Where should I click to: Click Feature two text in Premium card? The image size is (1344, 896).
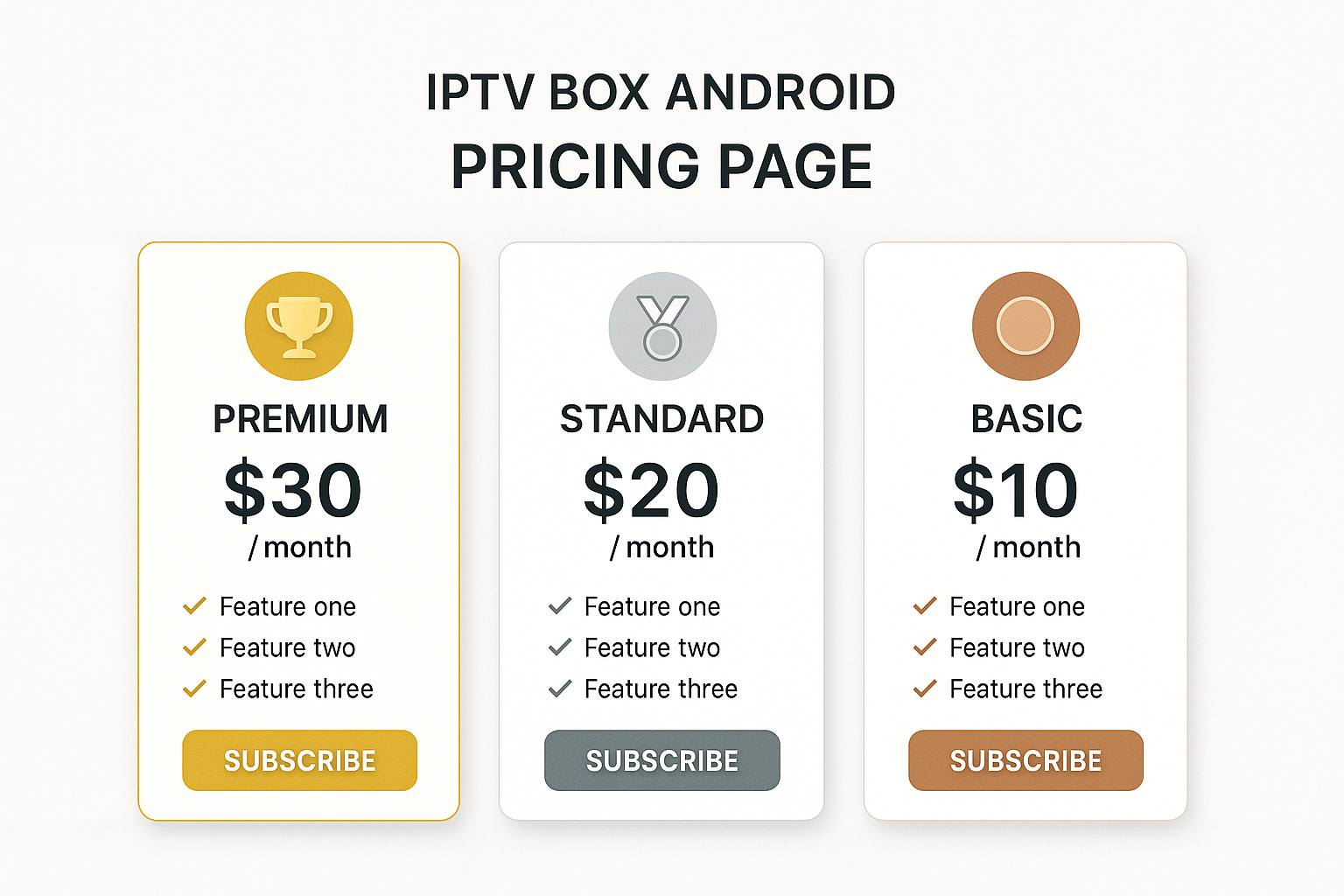(x=288, y=647)
